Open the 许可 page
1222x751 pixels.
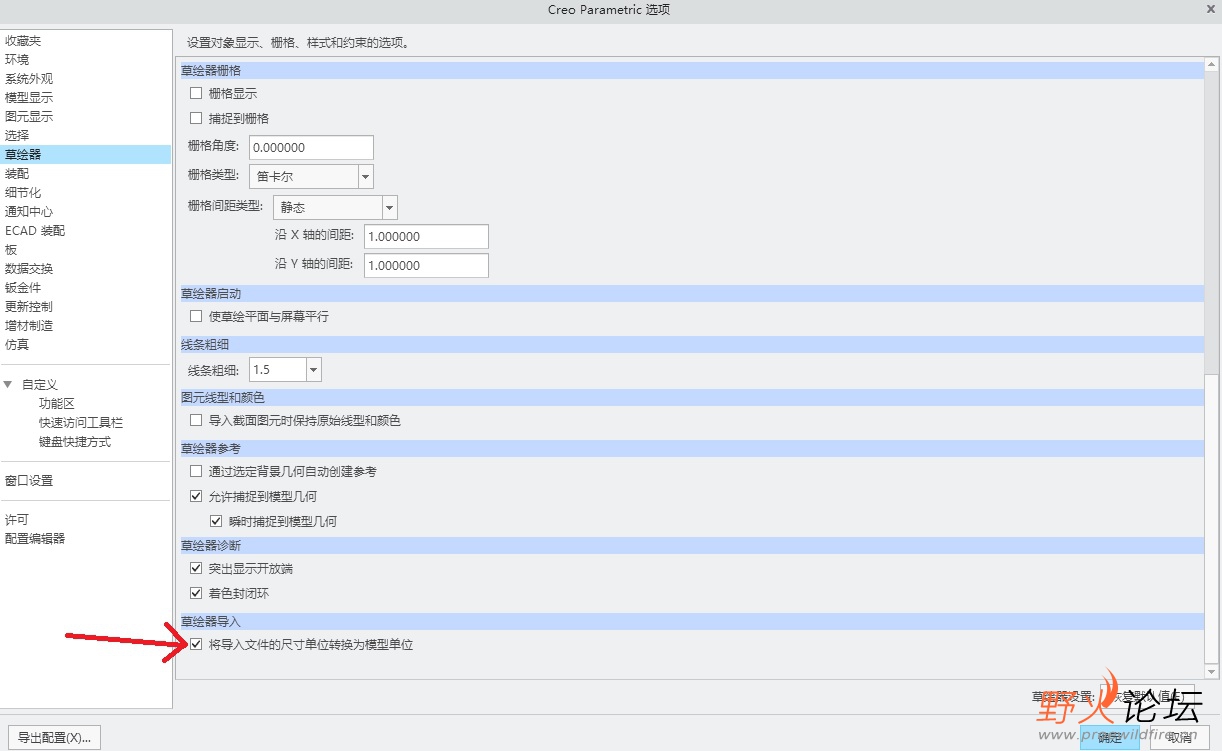pos(17,519)
